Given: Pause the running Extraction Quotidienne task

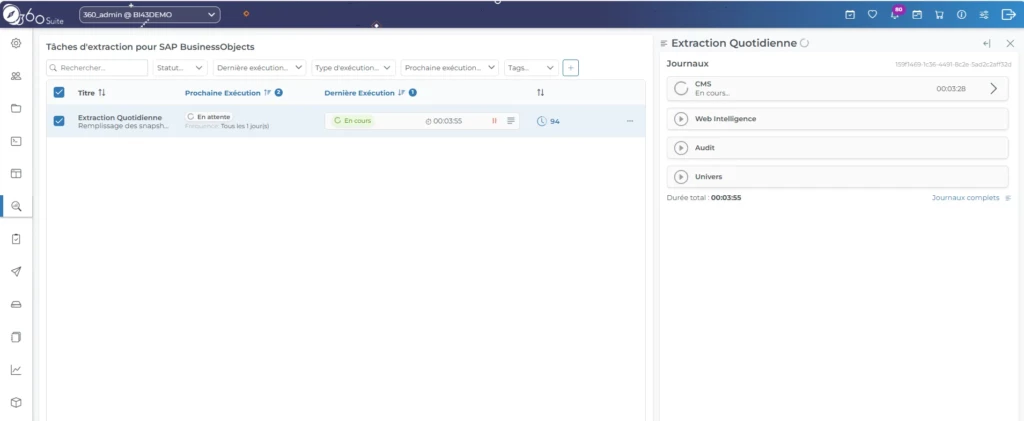Looking at the screenshot, I should (494, 121).
